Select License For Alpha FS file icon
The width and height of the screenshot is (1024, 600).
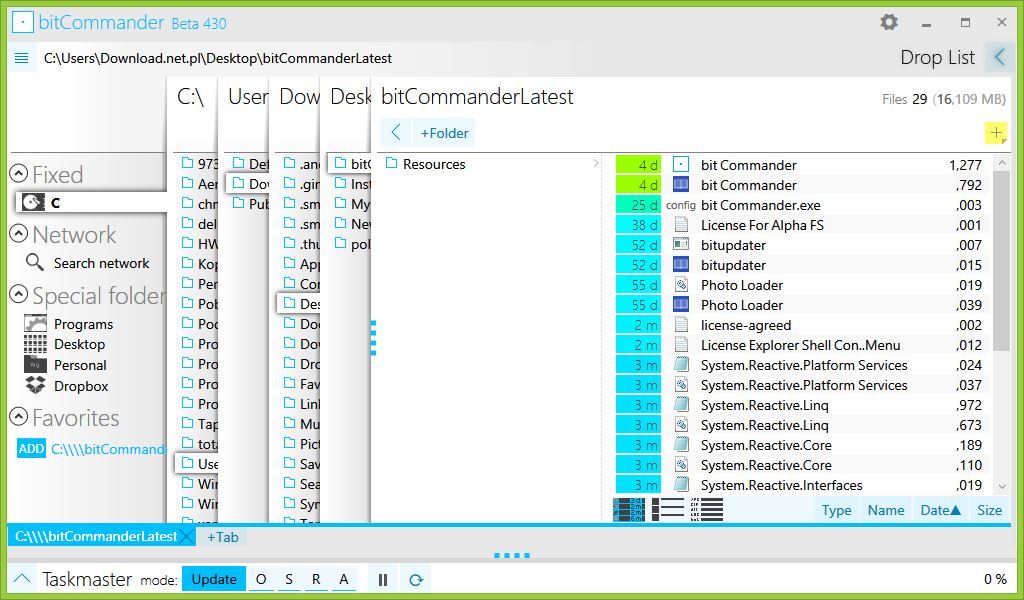(681, 225)
